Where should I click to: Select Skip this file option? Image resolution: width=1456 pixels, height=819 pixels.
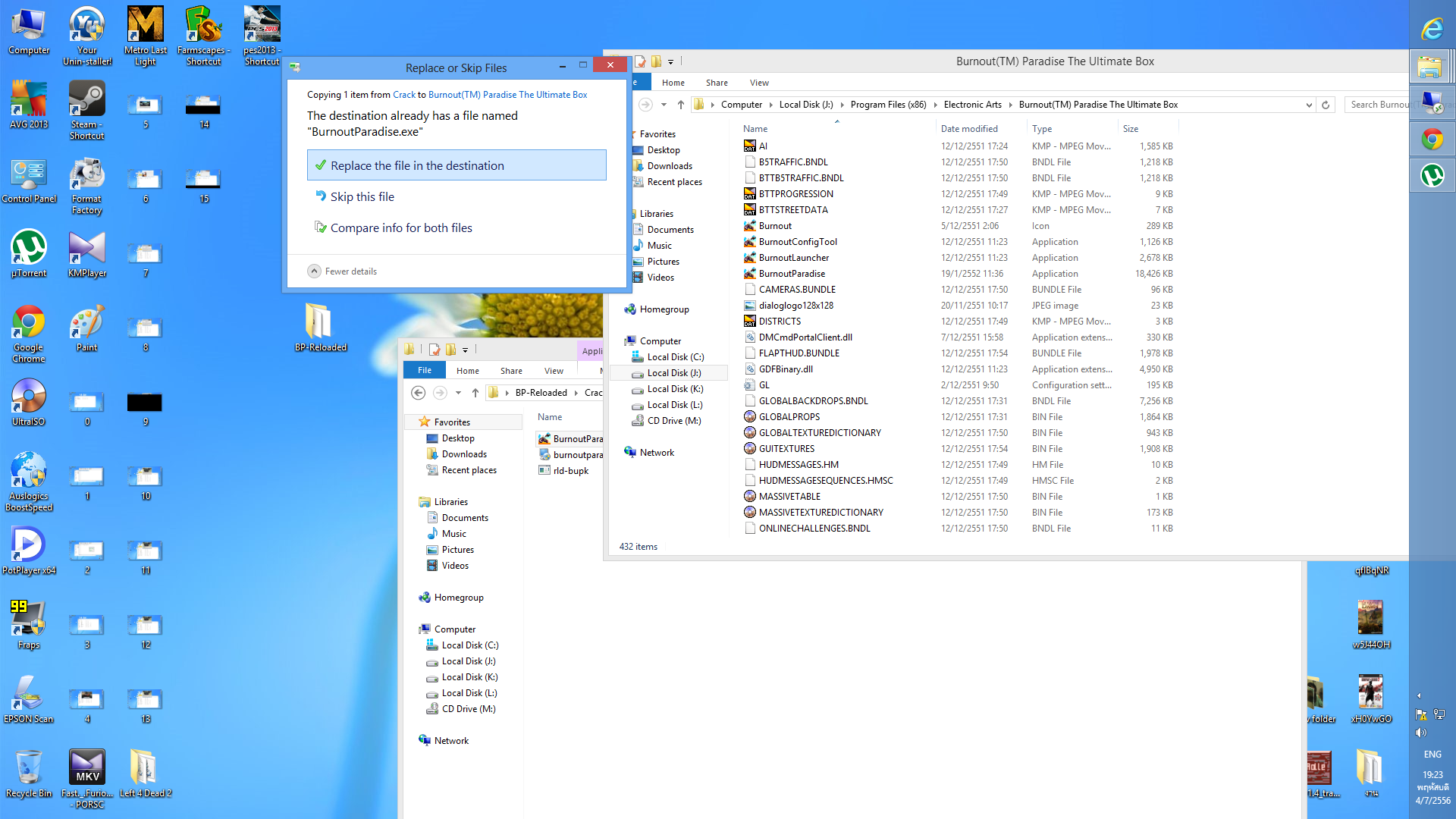(362, 197)
